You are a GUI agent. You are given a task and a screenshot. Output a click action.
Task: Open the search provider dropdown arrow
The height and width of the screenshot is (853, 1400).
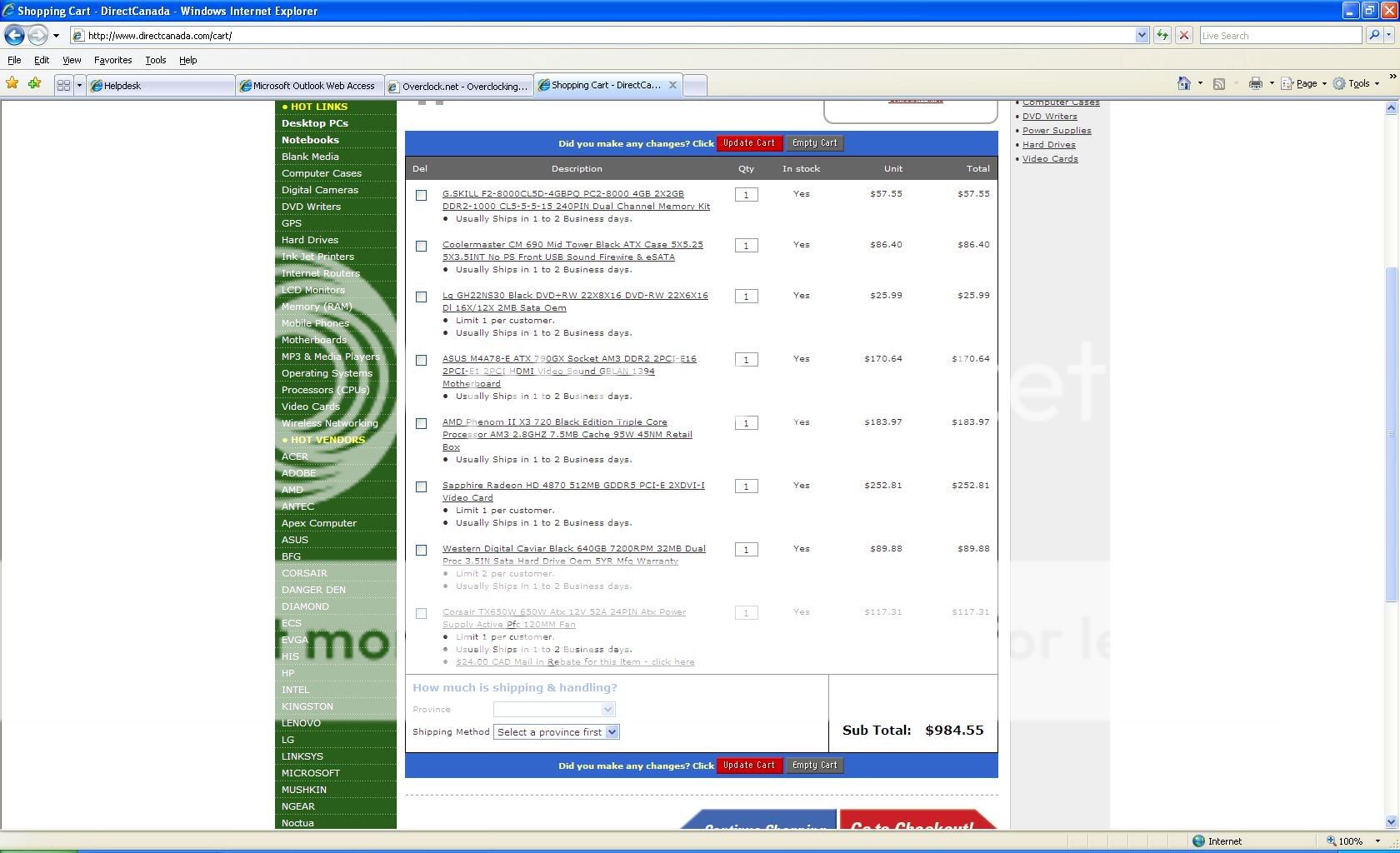[1390, 35]
